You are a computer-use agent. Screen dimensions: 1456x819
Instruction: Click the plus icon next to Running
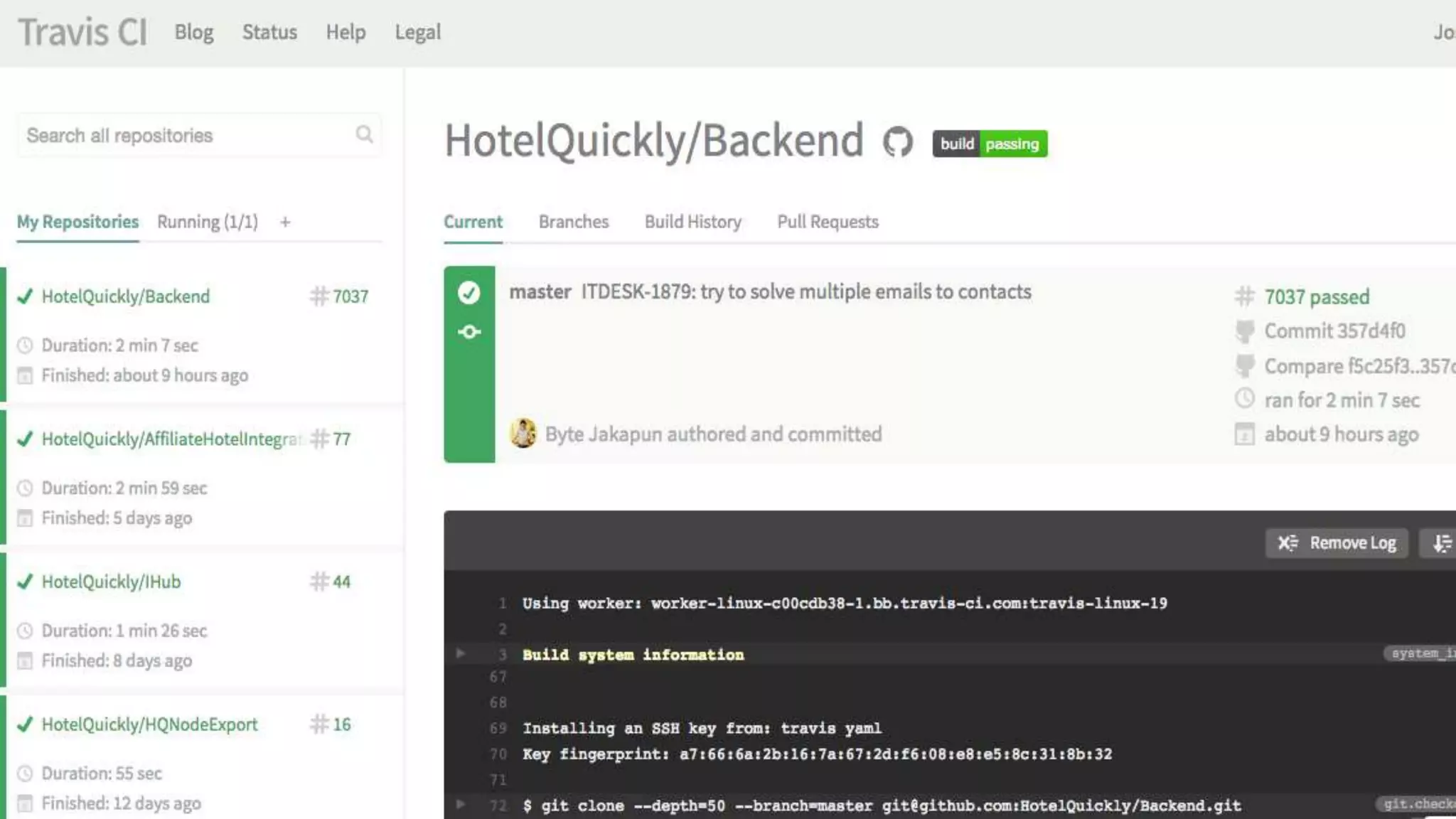pyautogui.click(x=285, y=223)
